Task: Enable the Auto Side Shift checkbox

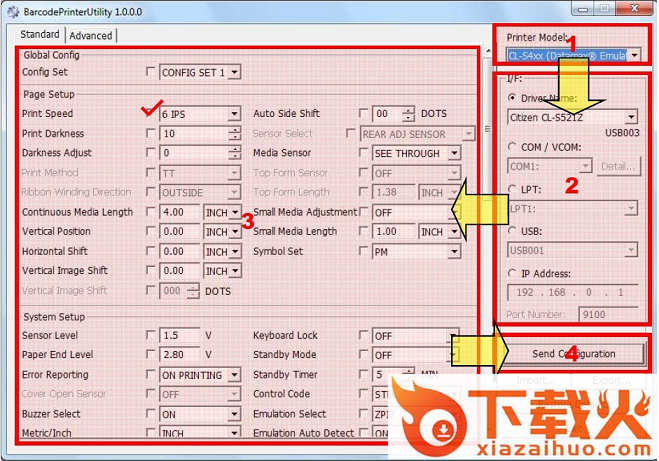Action: pos(364,113)
